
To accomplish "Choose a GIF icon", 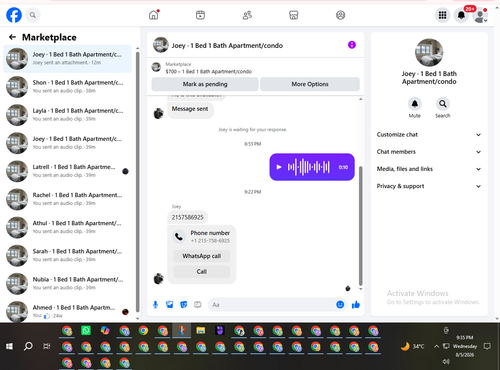I will tap(198, 305).
